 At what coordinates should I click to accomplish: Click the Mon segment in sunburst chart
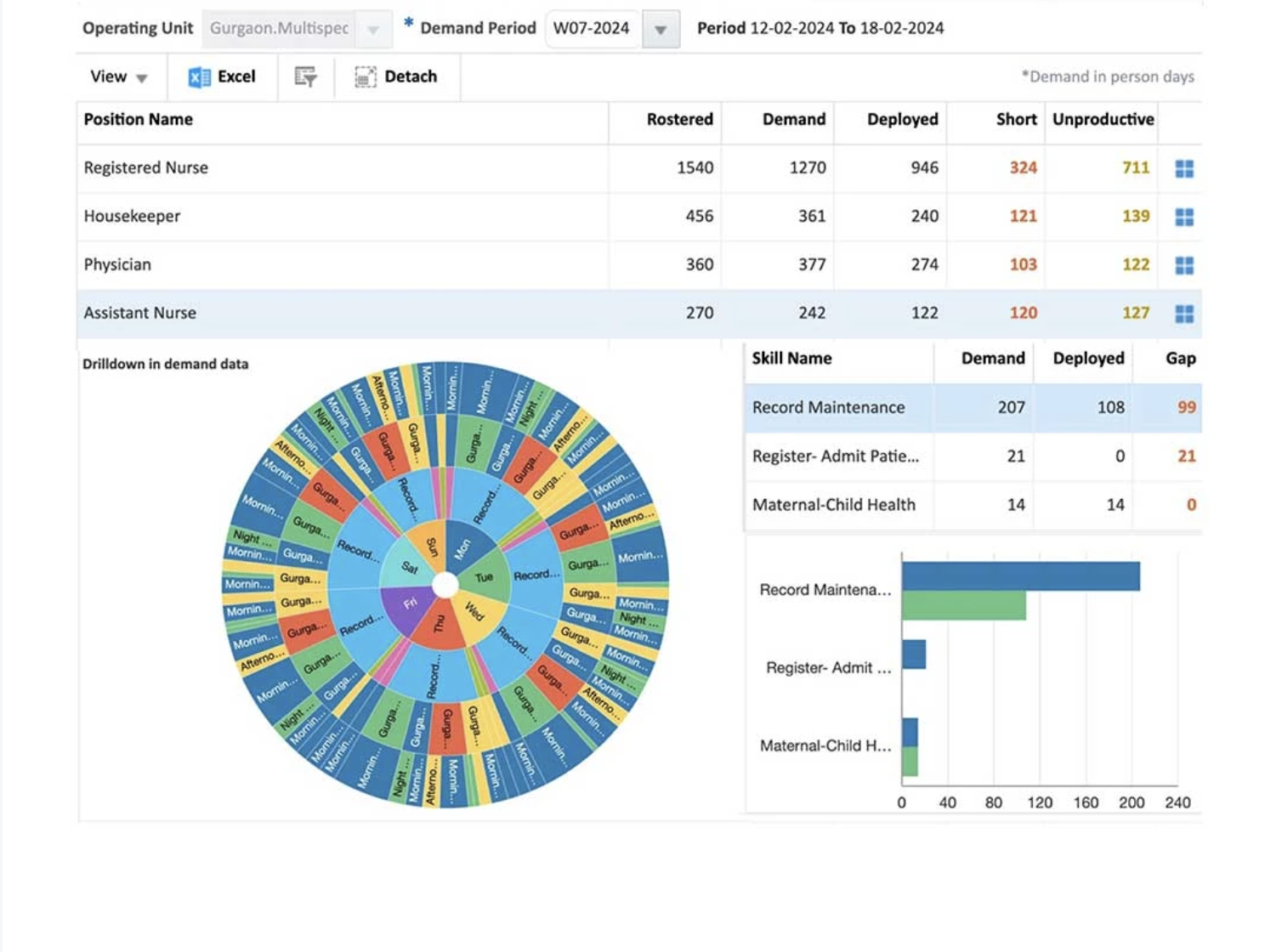[x=464, y=548]
